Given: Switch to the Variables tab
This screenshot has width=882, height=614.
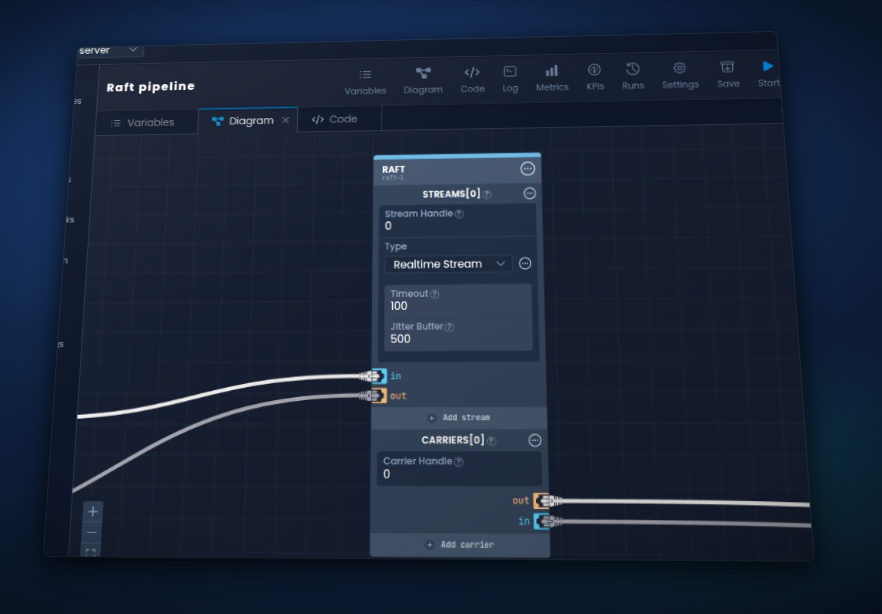Looking at the screenshot, I should 143,122.
